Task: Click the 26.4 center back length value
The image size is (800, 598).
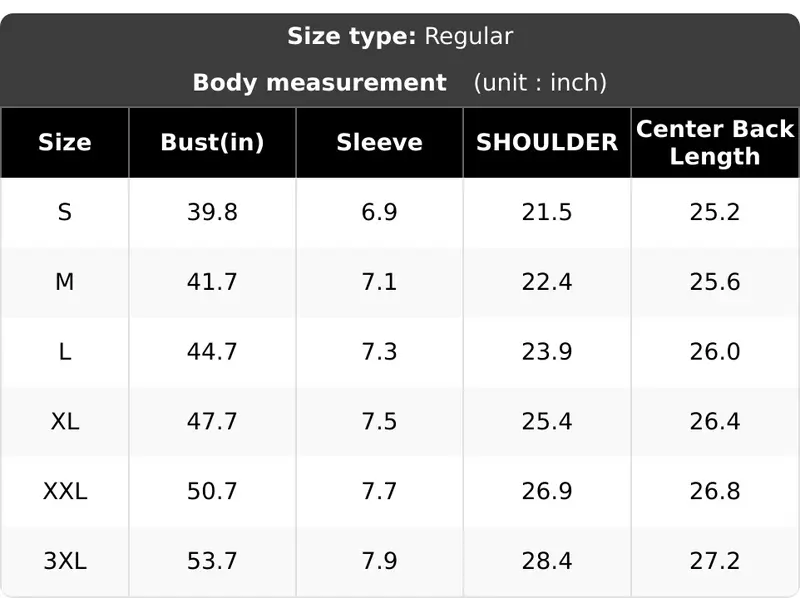Action: point(715,421)
